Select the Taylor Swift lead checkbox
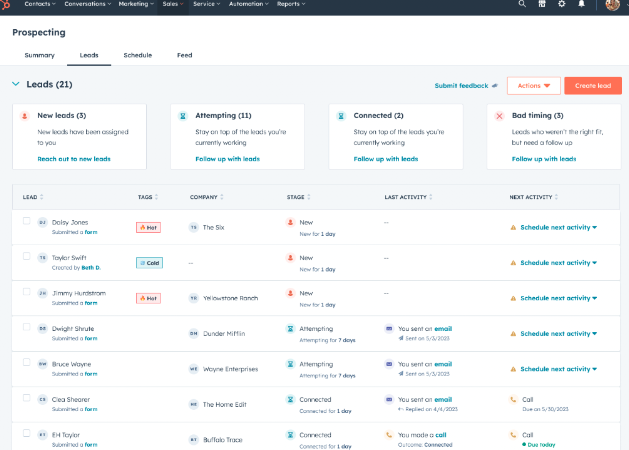 [x=26, y=256]
